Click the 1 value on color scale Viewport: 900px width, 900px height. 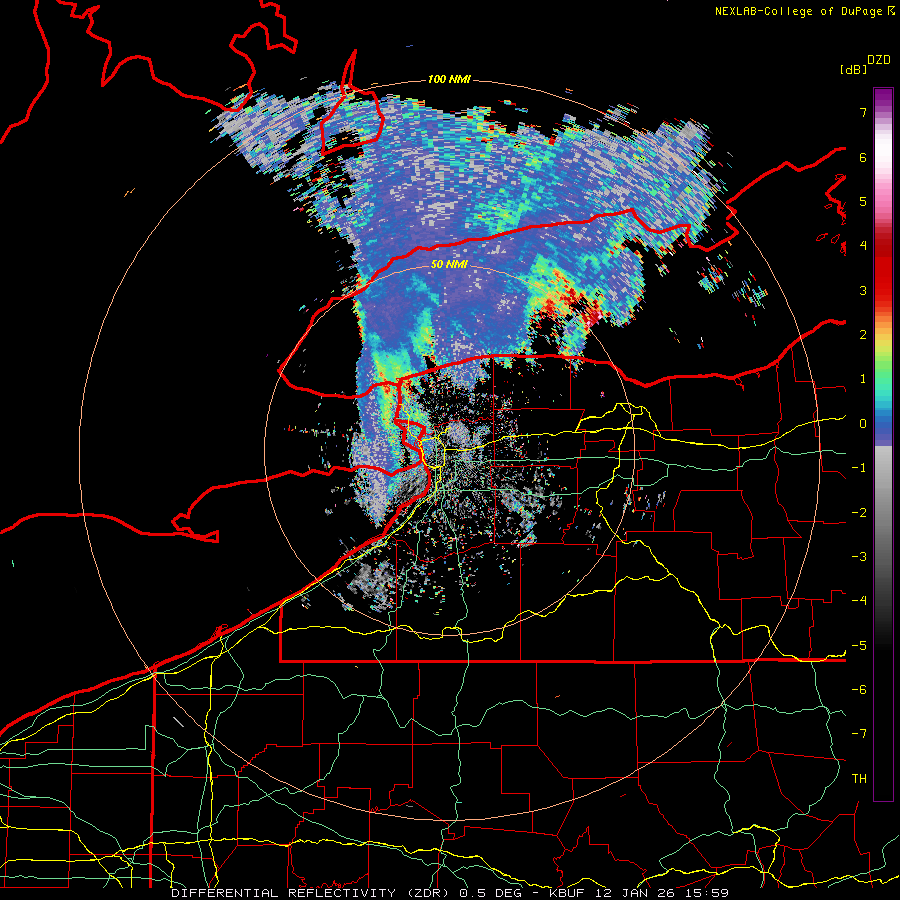pos(863,379)
